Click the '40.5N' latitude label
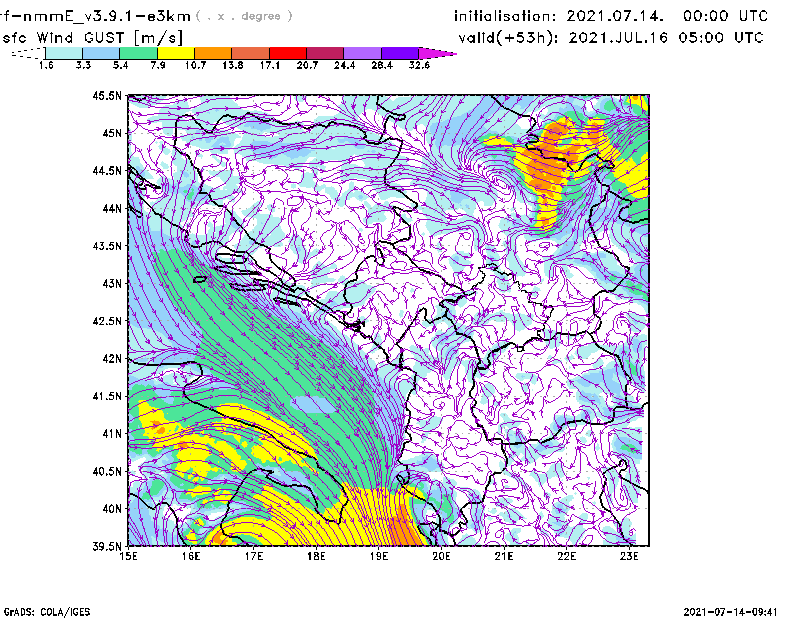 tap(107, 472)
